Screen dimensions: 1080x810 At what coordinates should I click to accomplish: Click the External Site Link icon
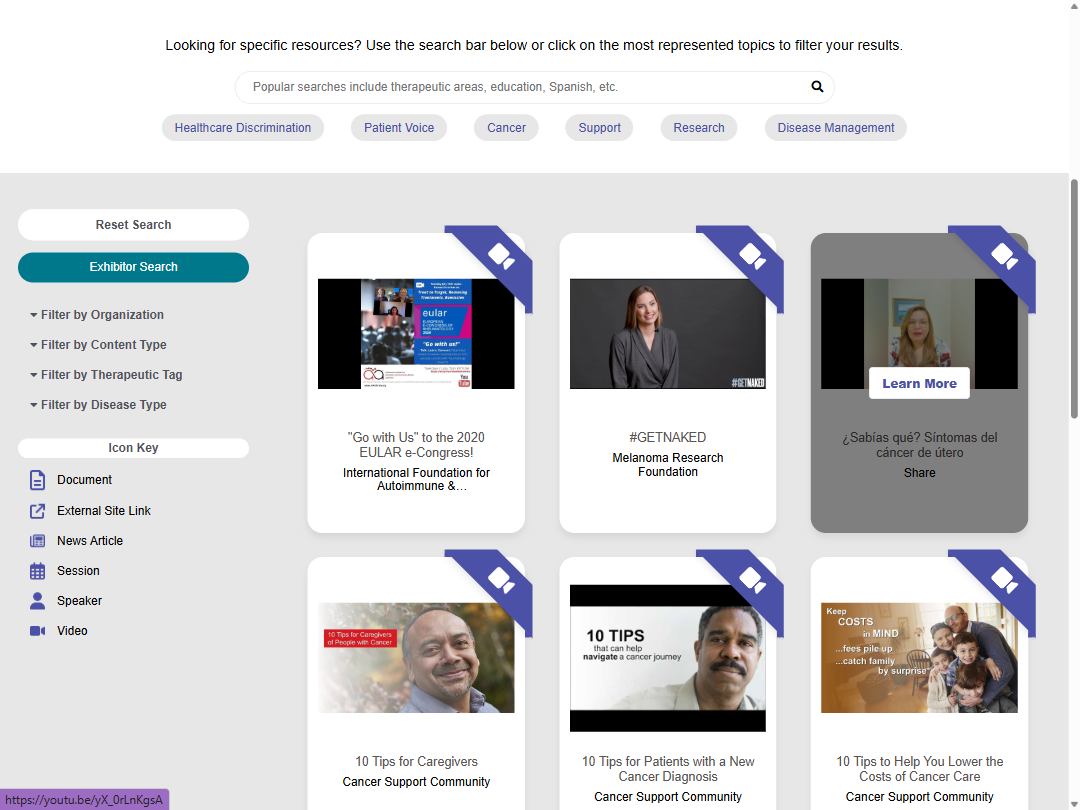(38, 511)
